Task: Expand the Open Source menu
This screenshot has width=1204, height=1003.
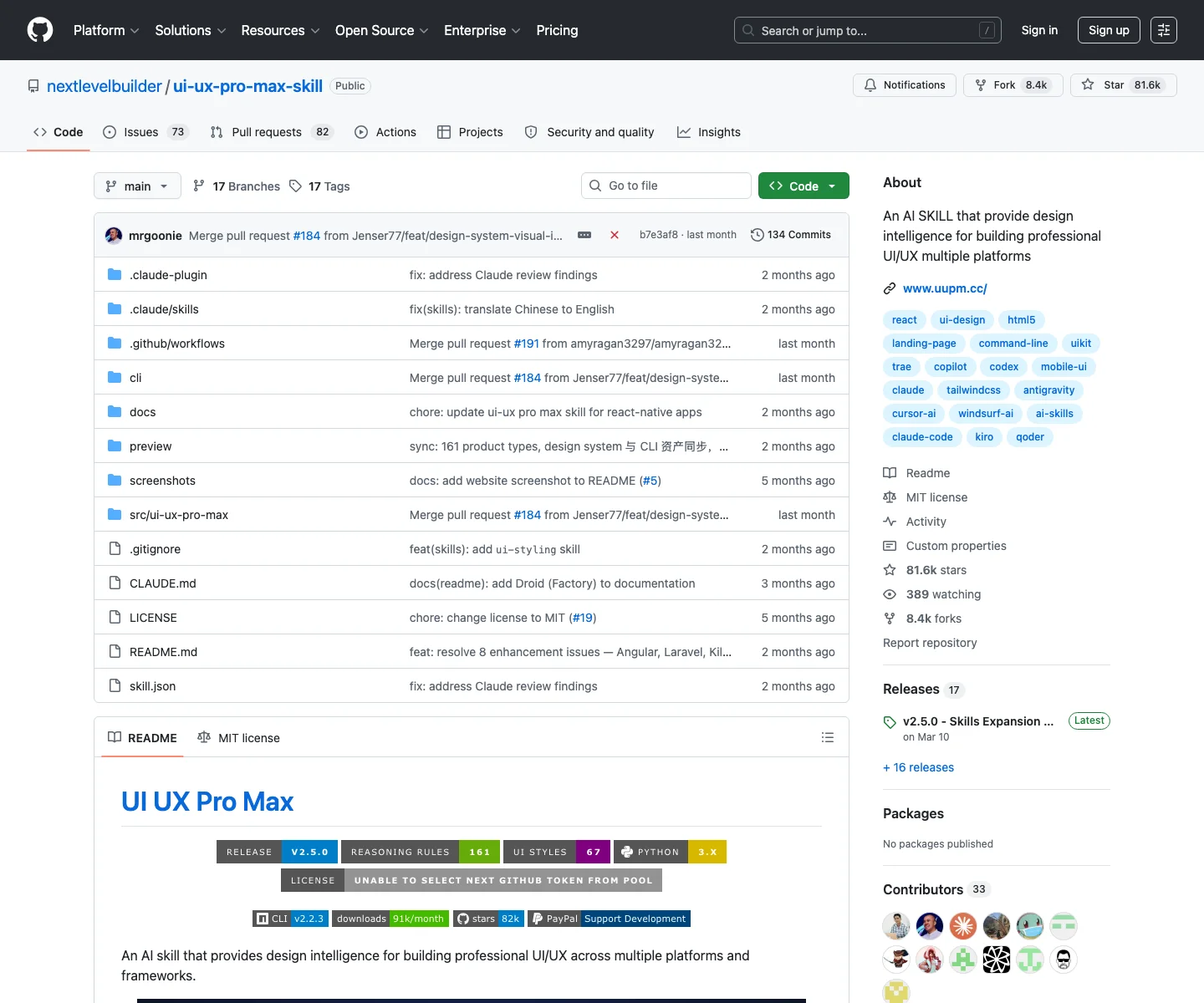Action: point(382,30)
